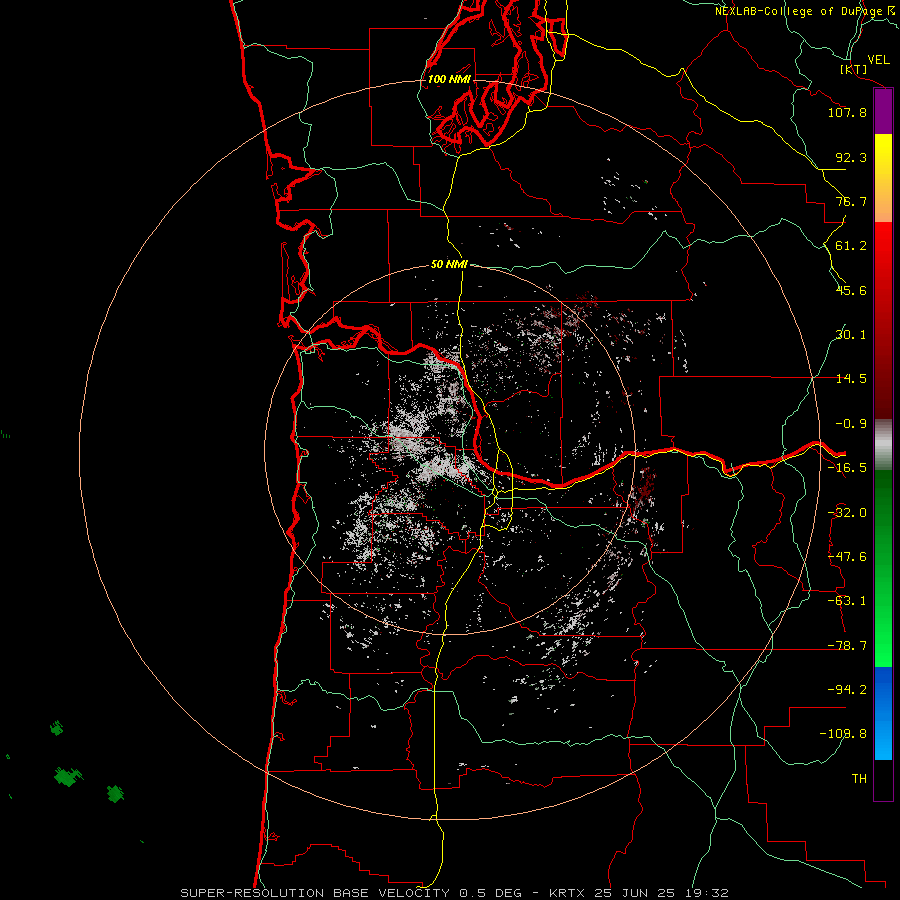Click the -16.5 legend value
900x900 pixels.
[847, 468]
